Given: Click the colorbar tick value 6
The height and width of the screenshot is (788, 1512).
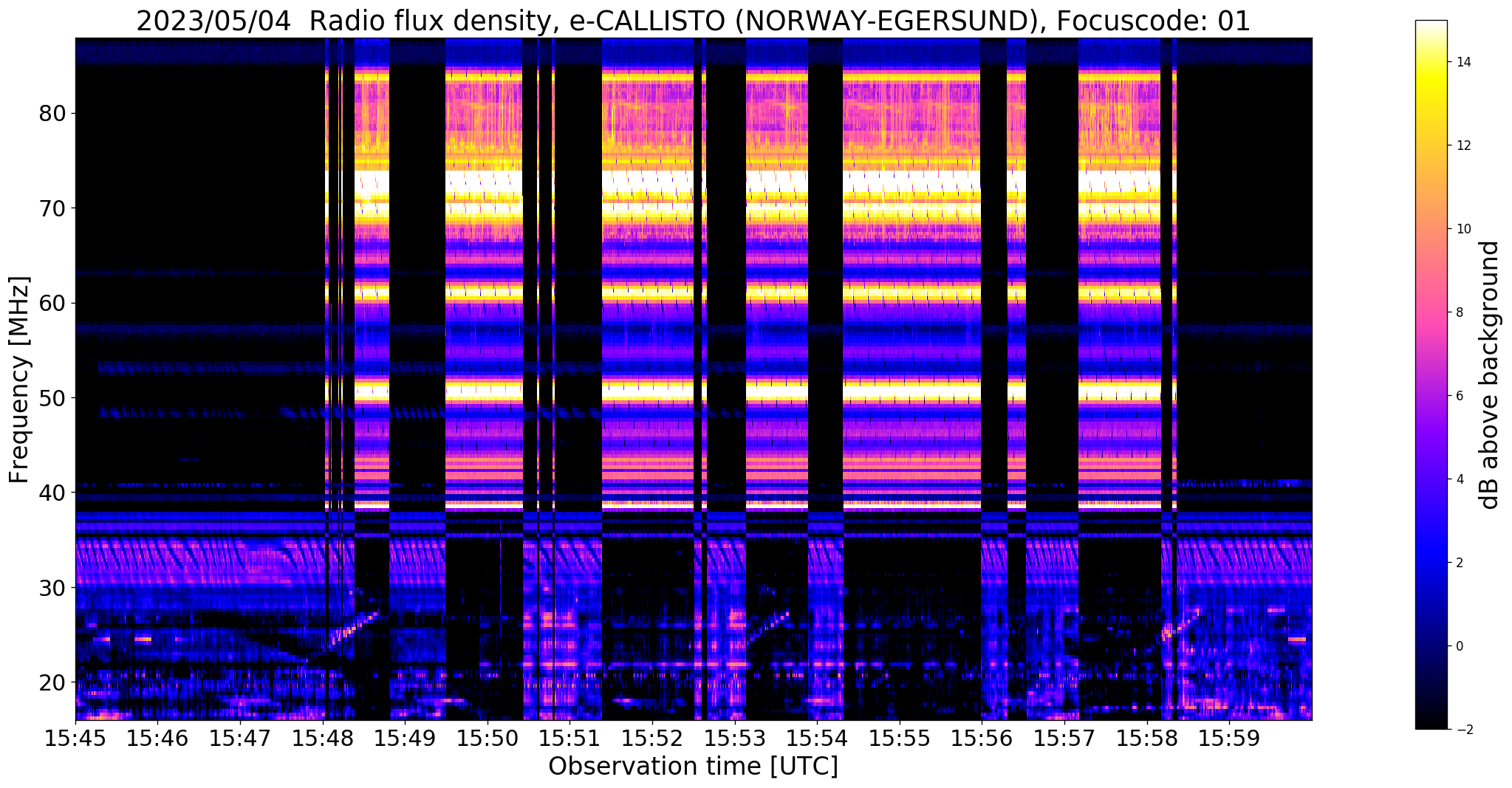Looking at the screenshot, I should pyautogui.click(x=1460, y=396).
